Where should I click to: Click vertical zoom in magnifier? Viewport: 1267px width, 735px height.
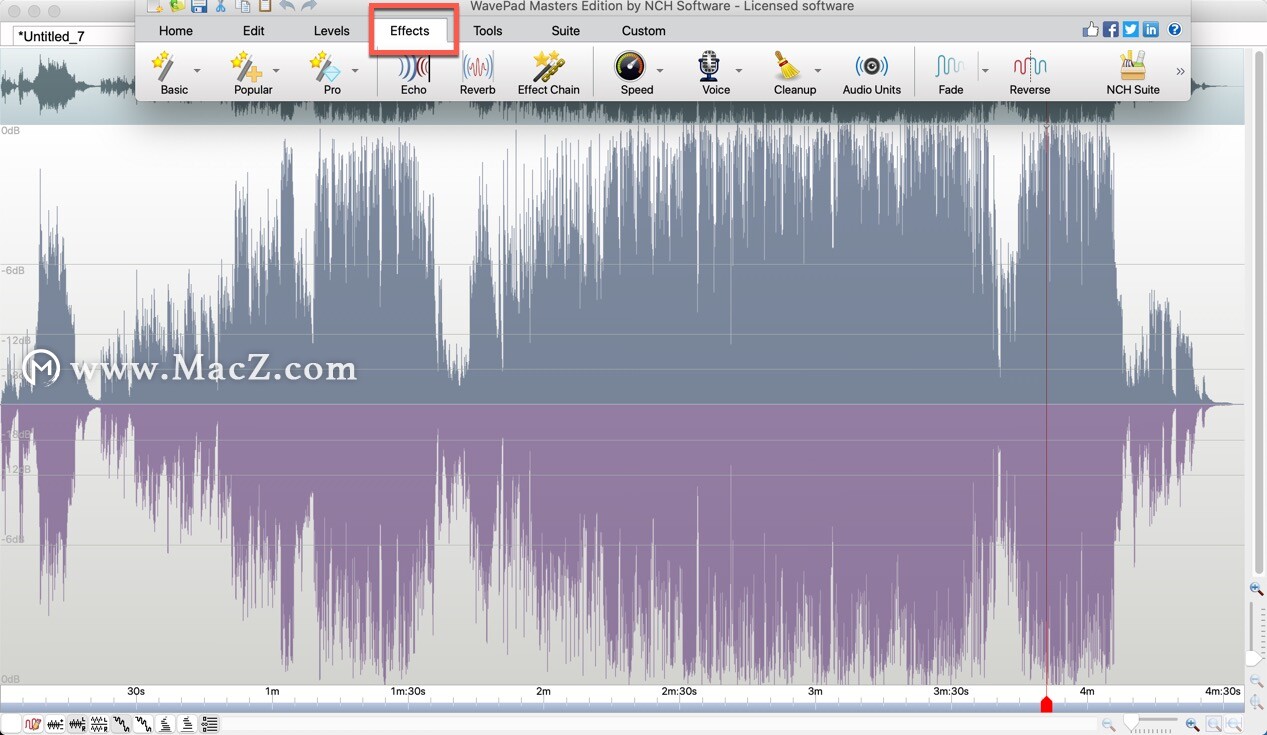click(1257, 590)
